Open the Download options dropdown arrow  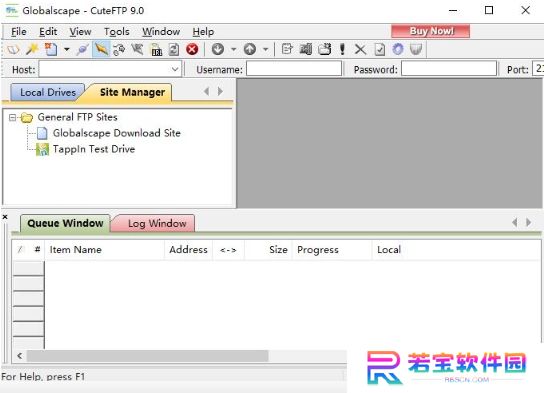[x=234, y=50]
